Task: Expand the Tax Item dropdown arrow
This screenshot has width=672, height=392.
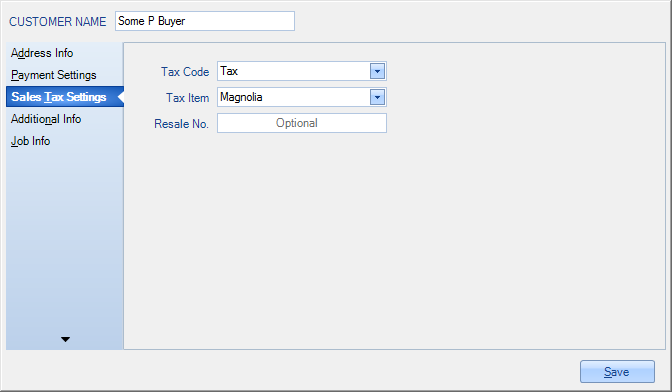Action: pos(377,97)
